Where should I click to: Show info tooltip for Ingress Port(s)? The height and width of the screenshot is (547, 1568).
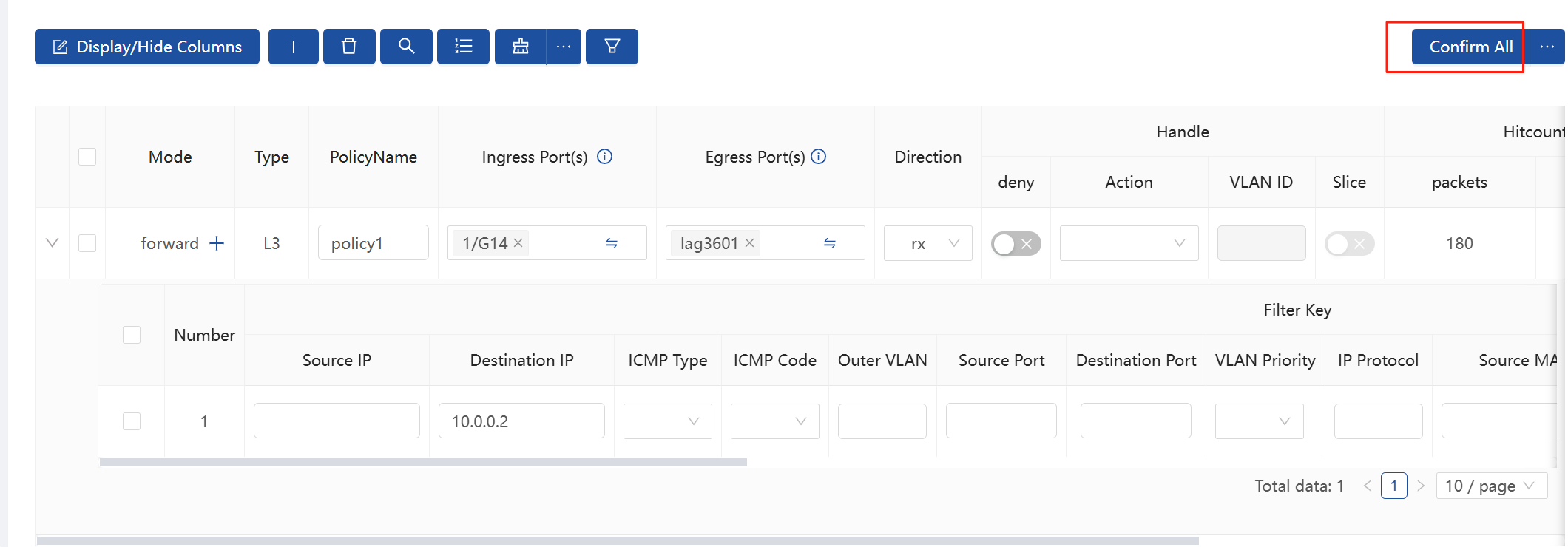[604, 157]
